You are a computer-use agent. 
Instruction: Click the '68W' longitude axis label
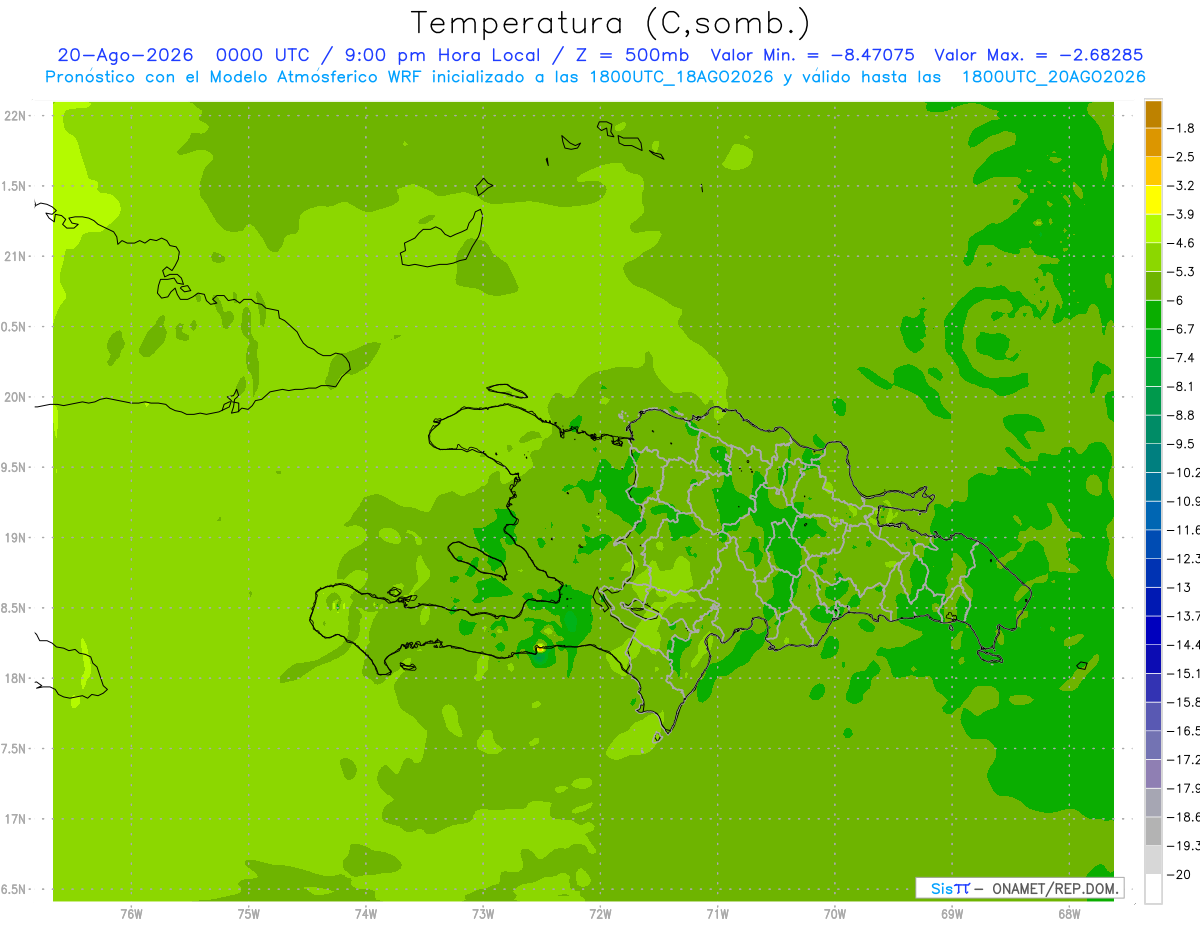[x=1069, y=914]
